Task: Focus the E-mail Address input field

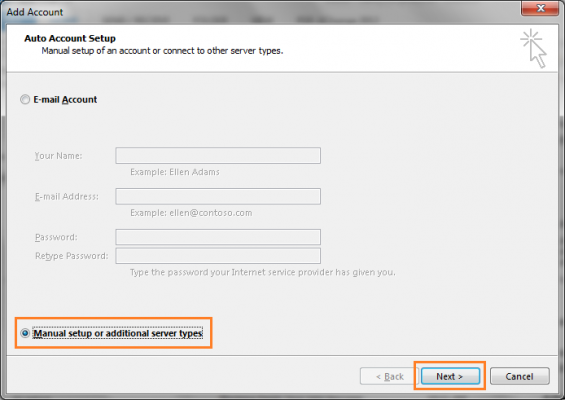Action: (x=218, y=196)
